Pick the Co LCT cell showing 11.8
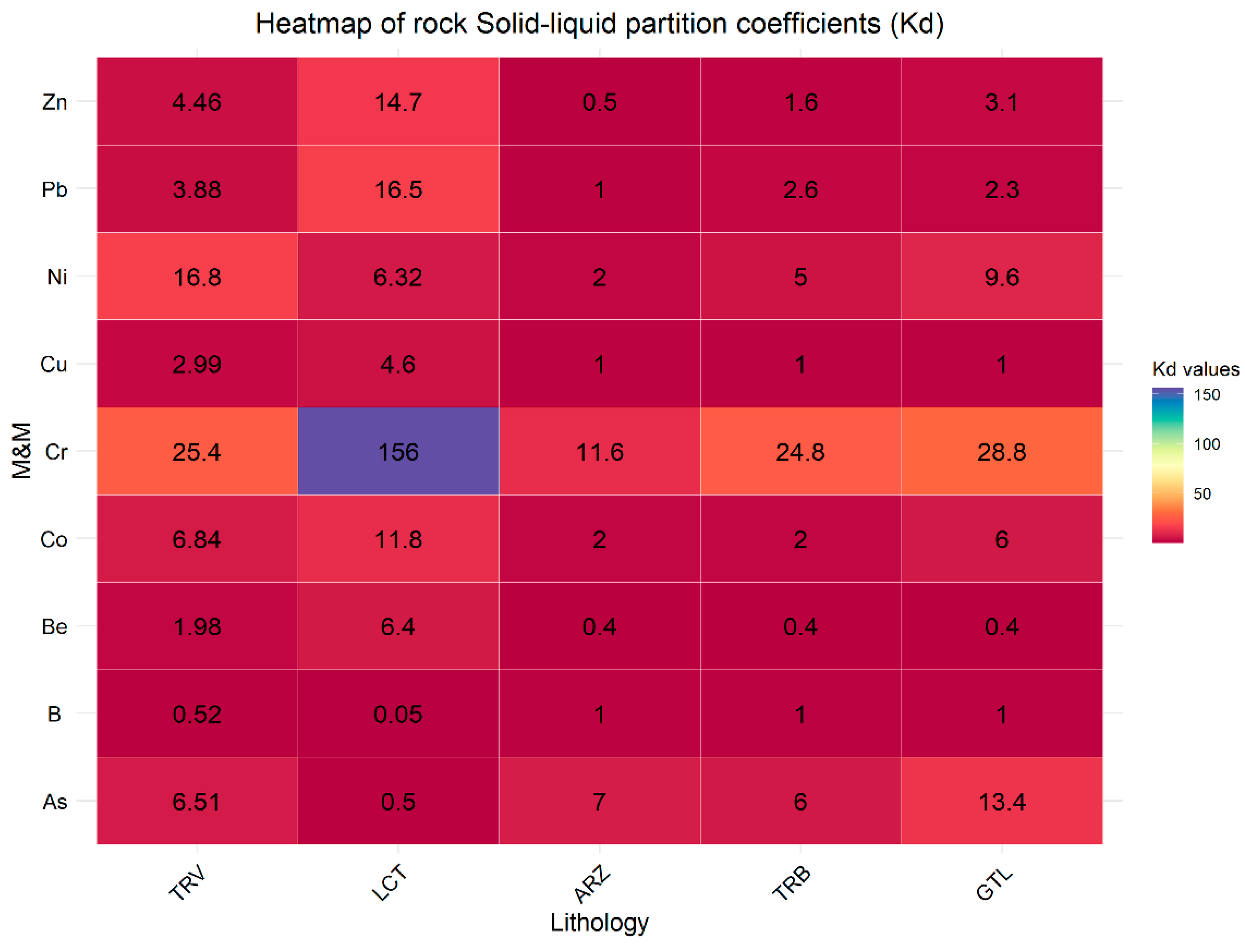 [x=398, y=539]
